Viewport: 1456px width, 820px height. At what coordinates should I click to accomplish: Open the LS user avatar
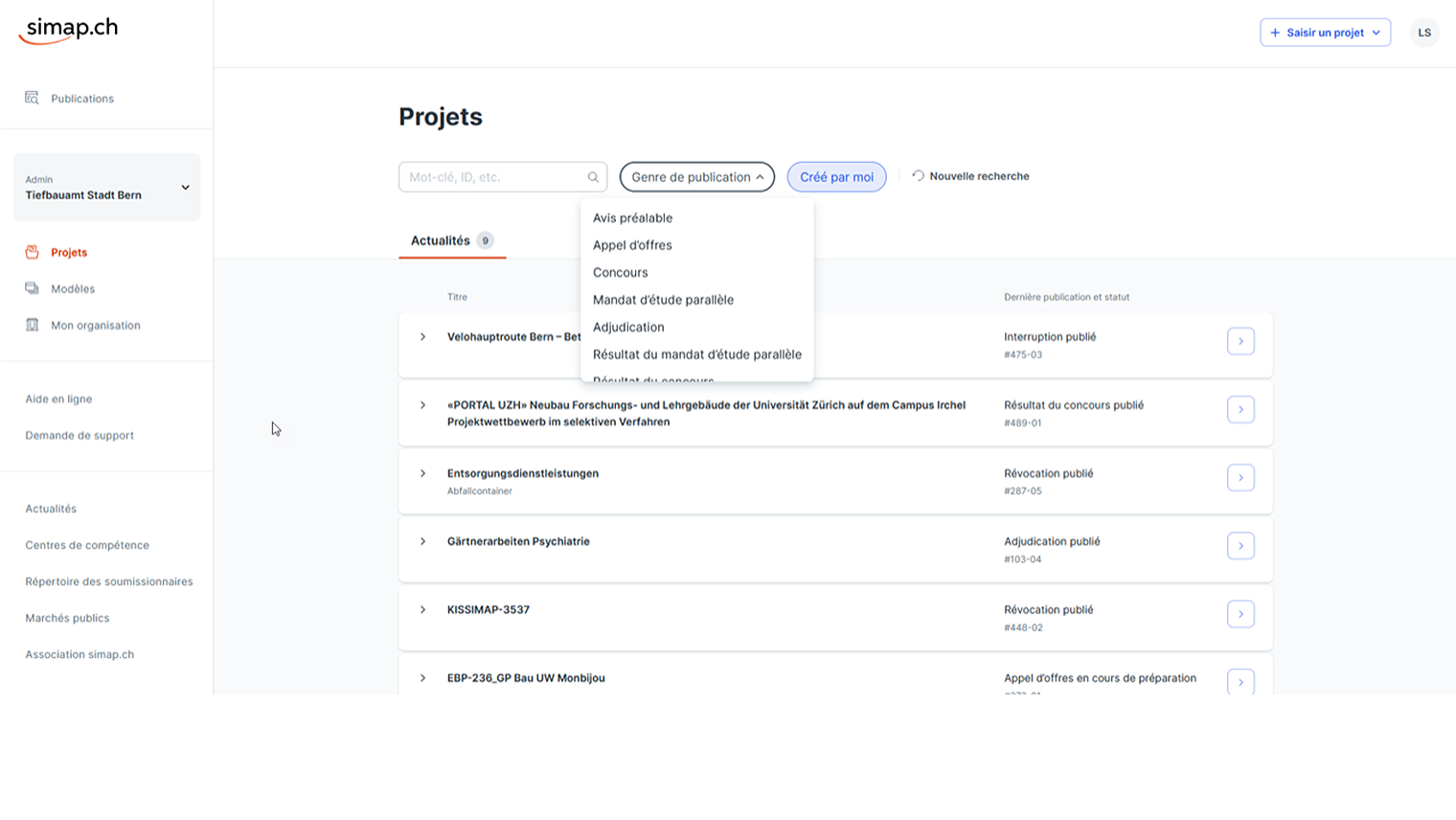pyautogui.click(x=1424, y=33)
